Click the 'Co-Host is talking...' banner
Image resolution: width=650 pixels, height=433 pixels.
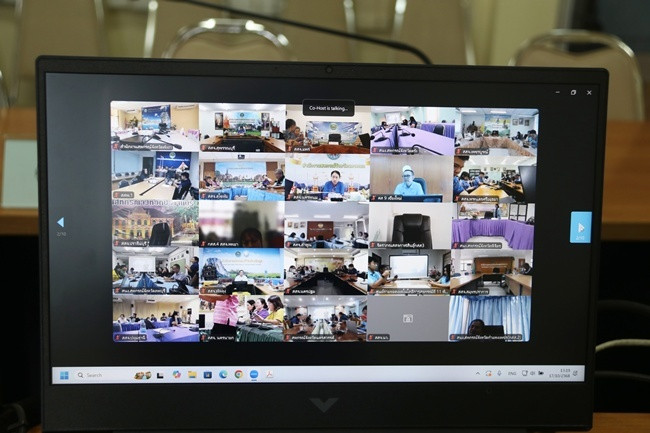328,108
